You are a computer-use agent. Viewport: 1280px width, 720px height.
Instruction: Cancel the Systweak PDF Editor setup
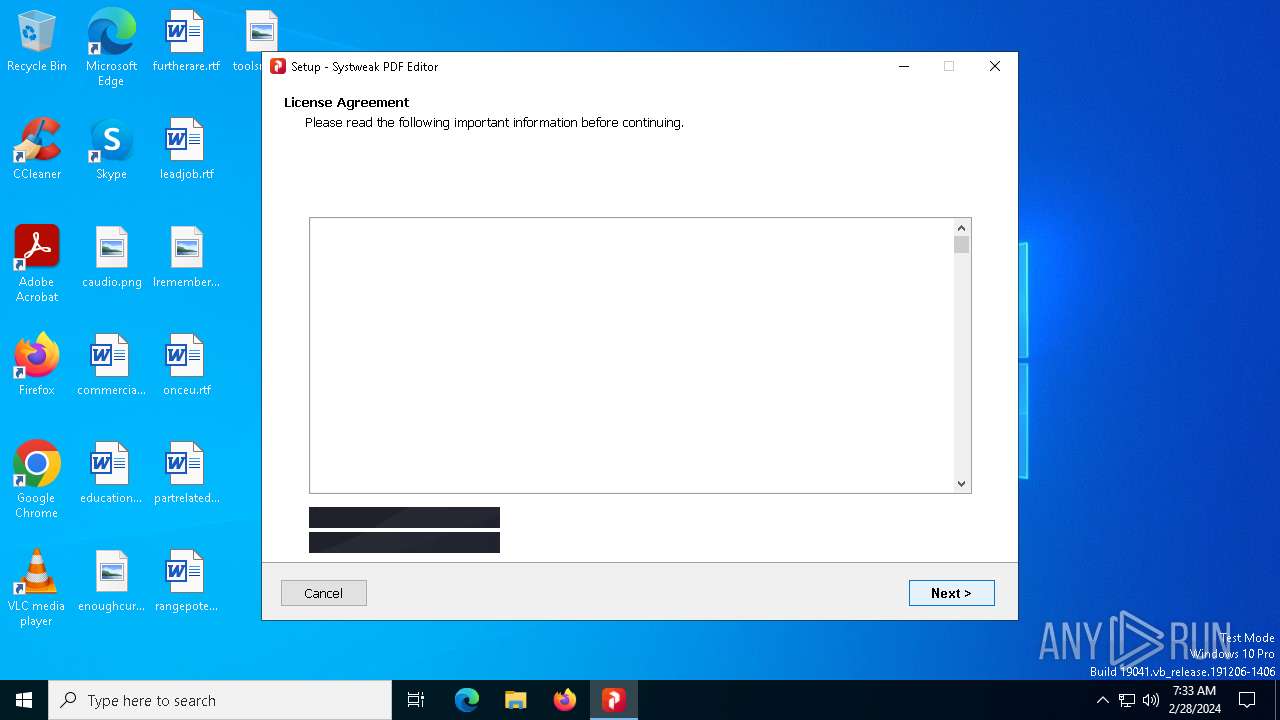click(324, 593)
